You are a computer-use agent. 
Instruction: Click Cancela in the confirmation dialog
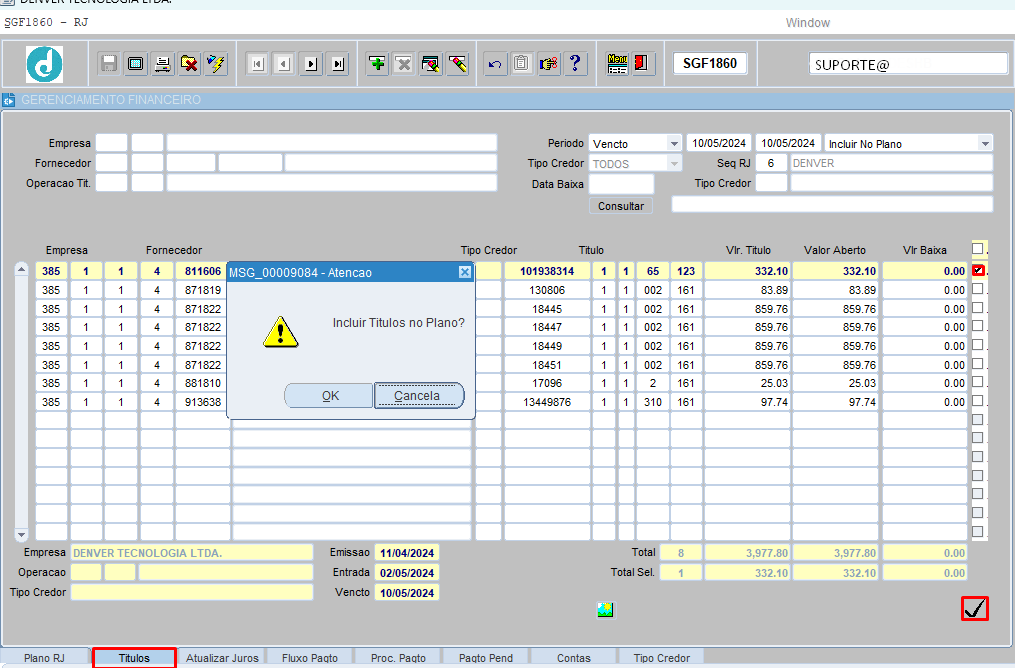point(418,396)
